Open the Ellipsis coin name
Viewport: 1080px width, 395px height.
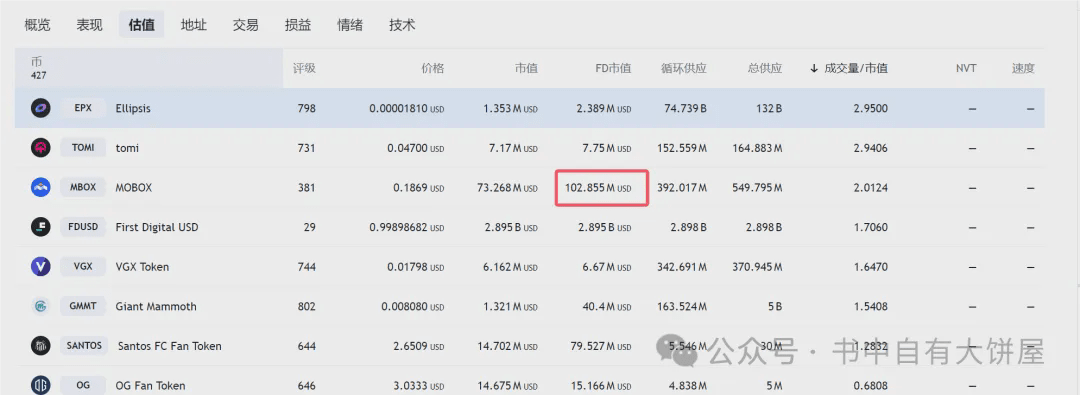click(x=133, y=108)
